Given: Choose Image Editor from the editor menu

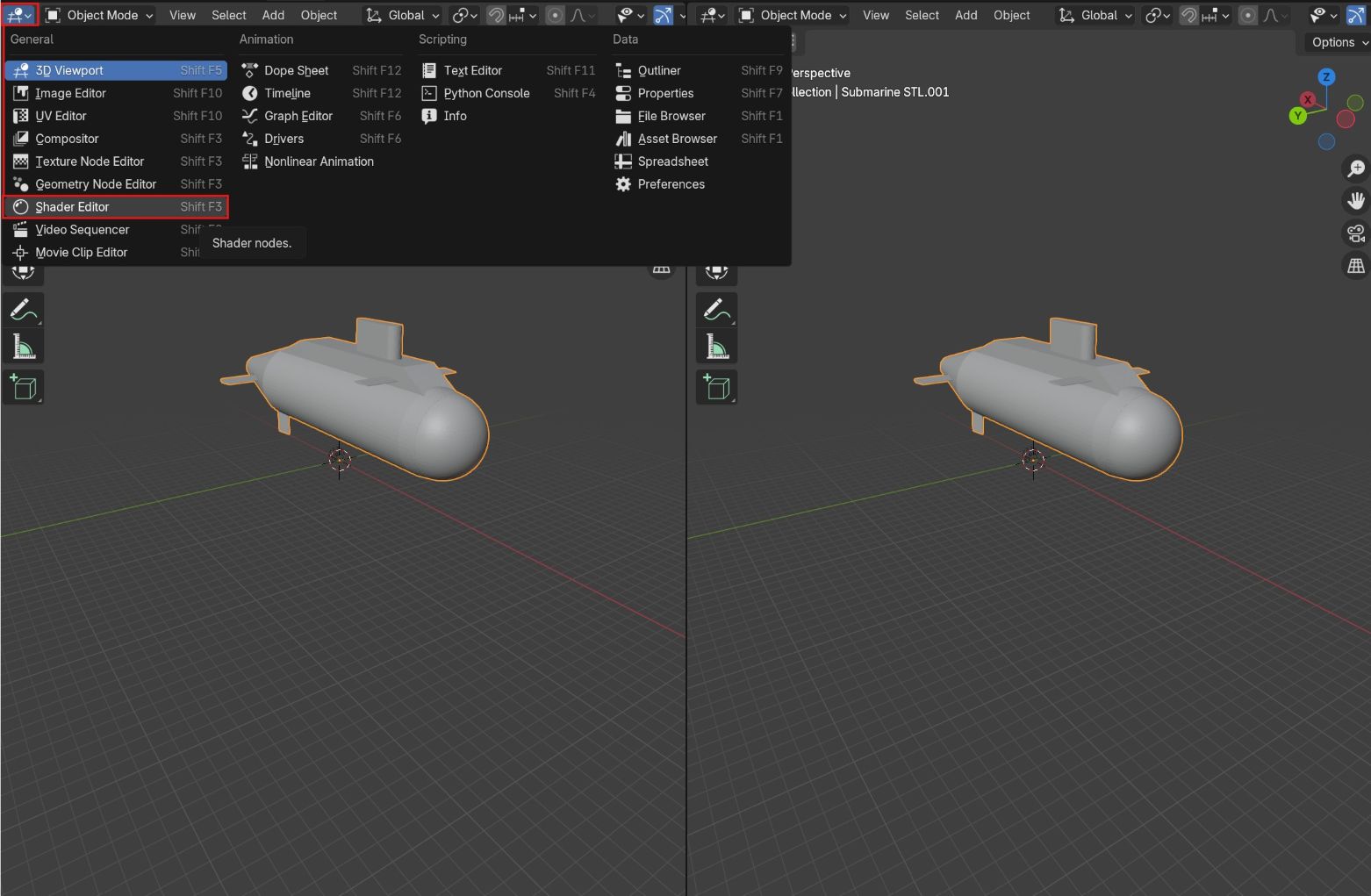Looking at the screenshot, I should click(x=117, y=93).
